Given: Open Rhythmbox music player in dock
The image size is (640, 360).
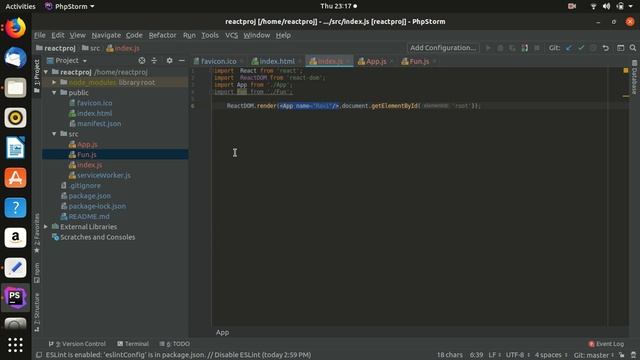Looking at the screenshot, I should (x=16, y=118).
